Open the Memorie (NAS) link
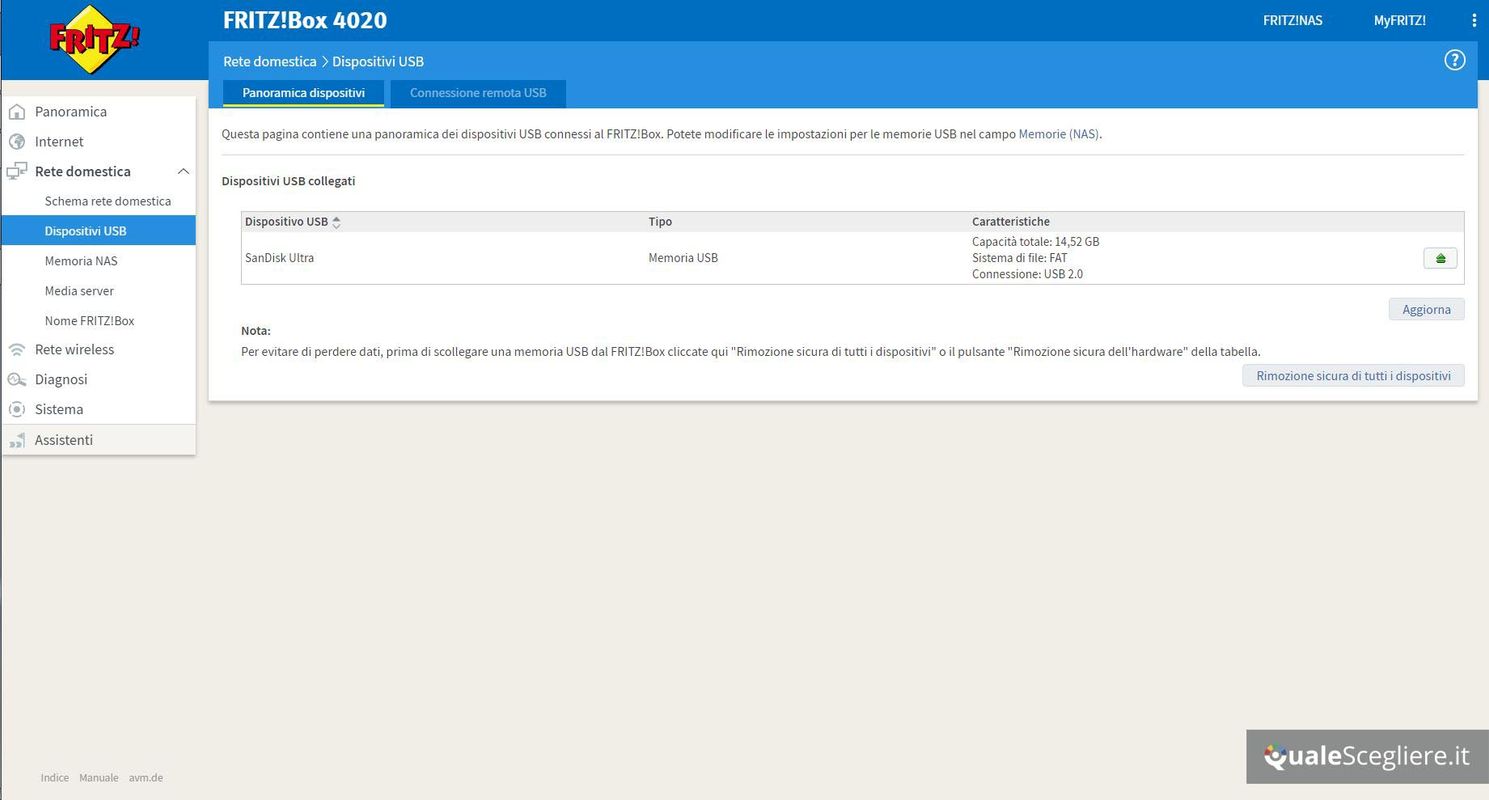The width and height of the screenshot is (1489, 800). pos(1058,134)
